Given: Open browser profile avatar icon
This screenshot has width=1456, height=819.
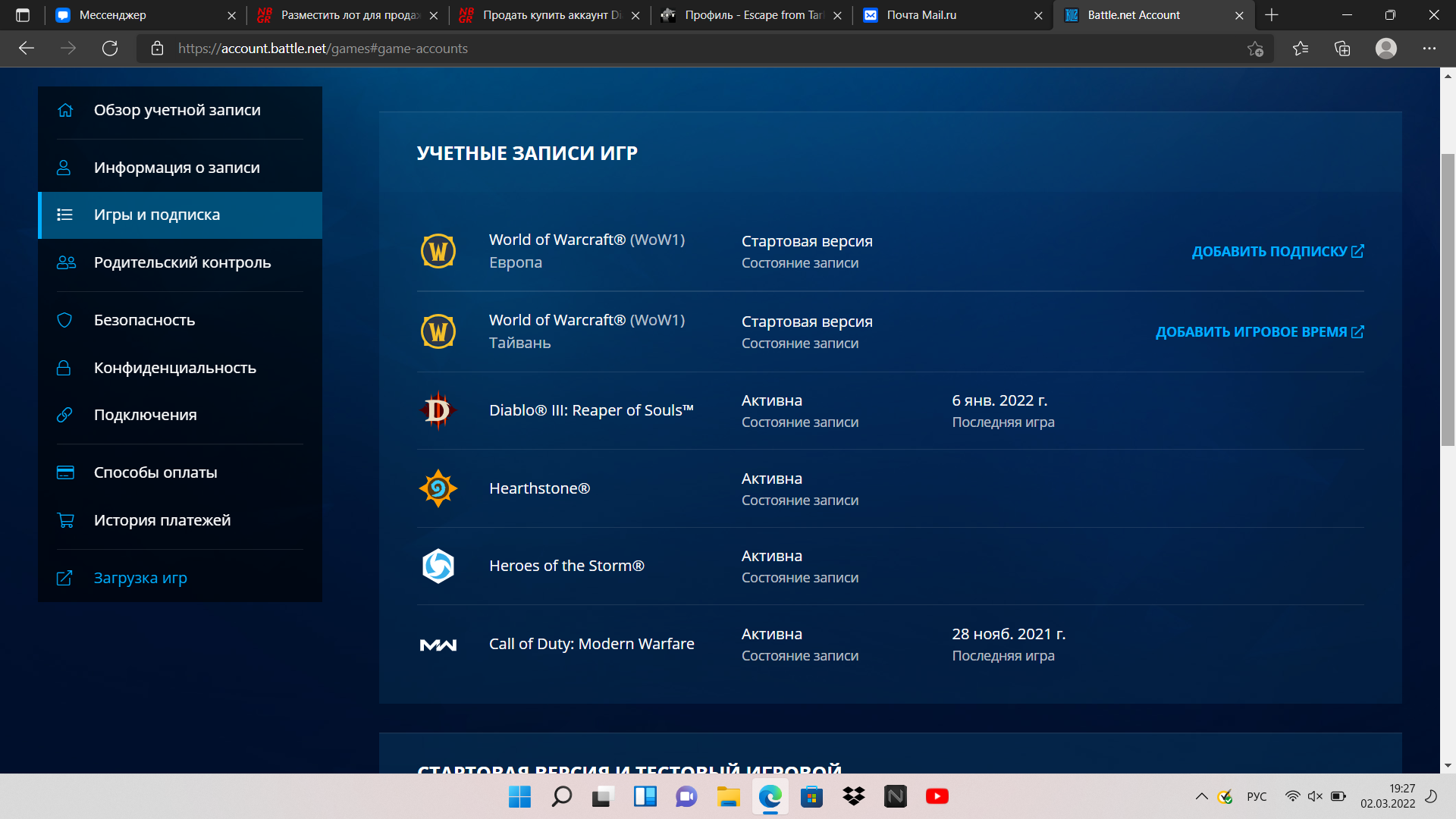Looking at the screenshot, I should 1385,49.
